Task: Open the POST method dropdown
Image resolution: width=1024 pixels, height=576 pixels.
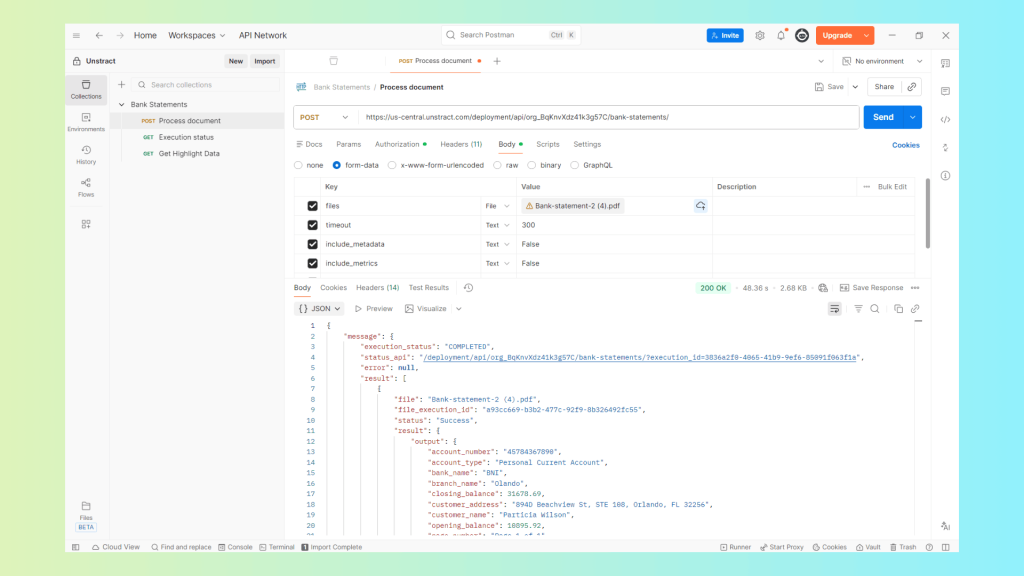Action: coord(325,117)
